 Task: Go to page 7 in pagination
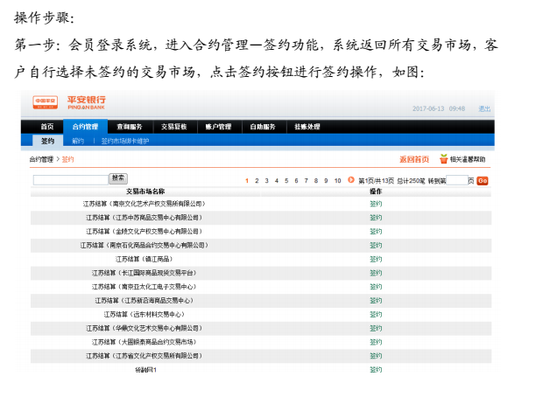pos(306,181)
